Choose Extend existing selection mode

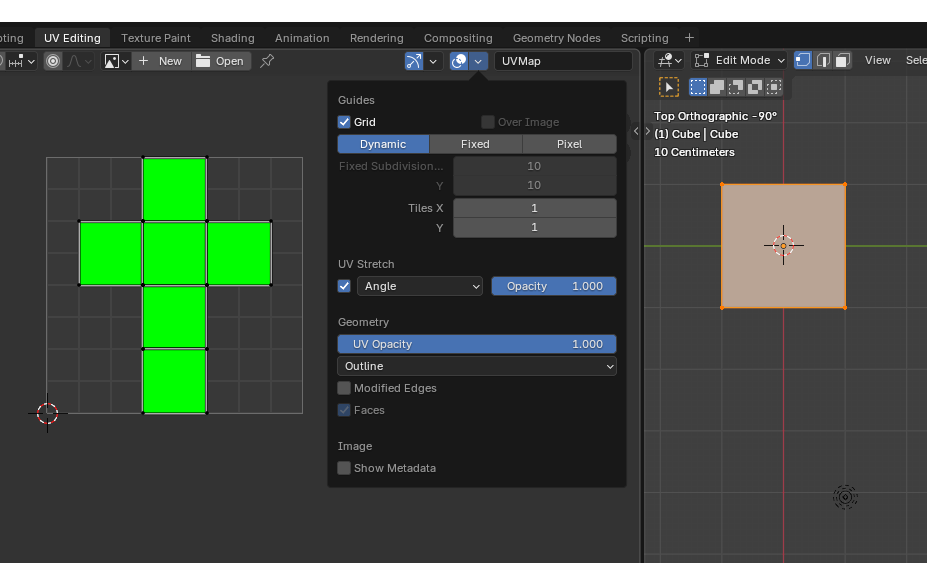(717, 88)
